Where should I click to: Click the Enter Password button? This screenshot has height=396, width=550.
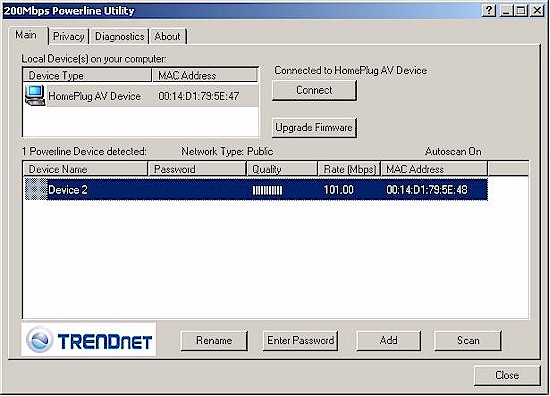301,341
